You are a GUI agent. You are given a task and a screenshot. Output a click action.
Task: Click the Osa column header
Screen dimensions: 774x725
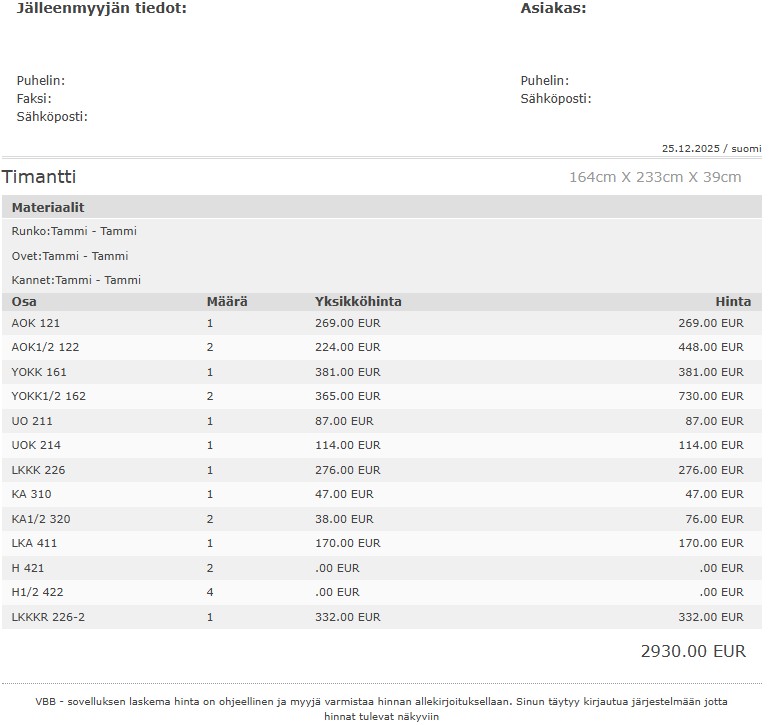click(24, 302)
